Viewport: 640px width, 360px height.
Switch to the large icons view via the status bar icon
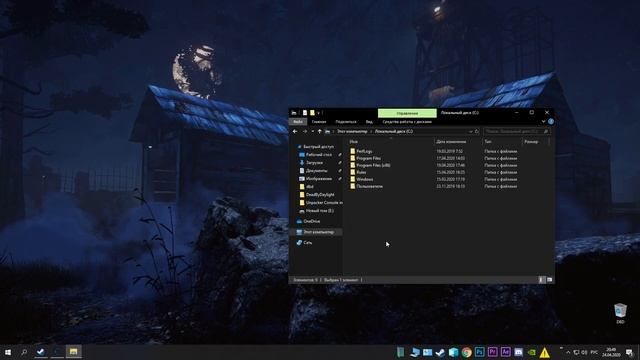549,280
